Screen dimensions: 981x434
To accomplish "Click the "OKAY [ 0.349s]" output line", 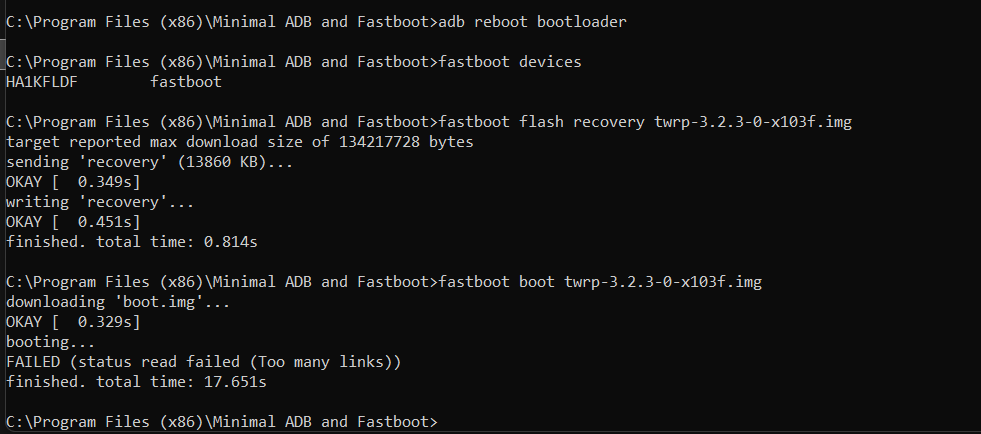I will (x=73, y=182).
